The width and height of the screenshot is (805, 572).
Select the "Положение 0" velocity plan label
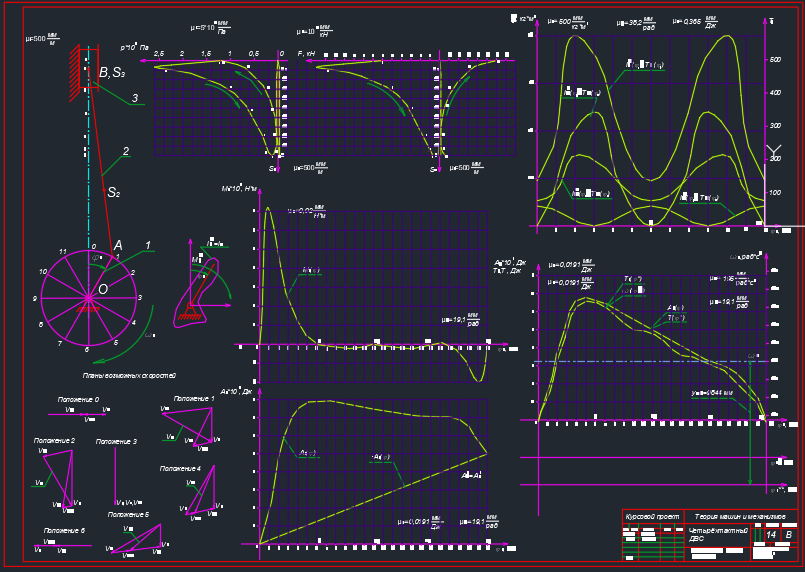(78, 399)
